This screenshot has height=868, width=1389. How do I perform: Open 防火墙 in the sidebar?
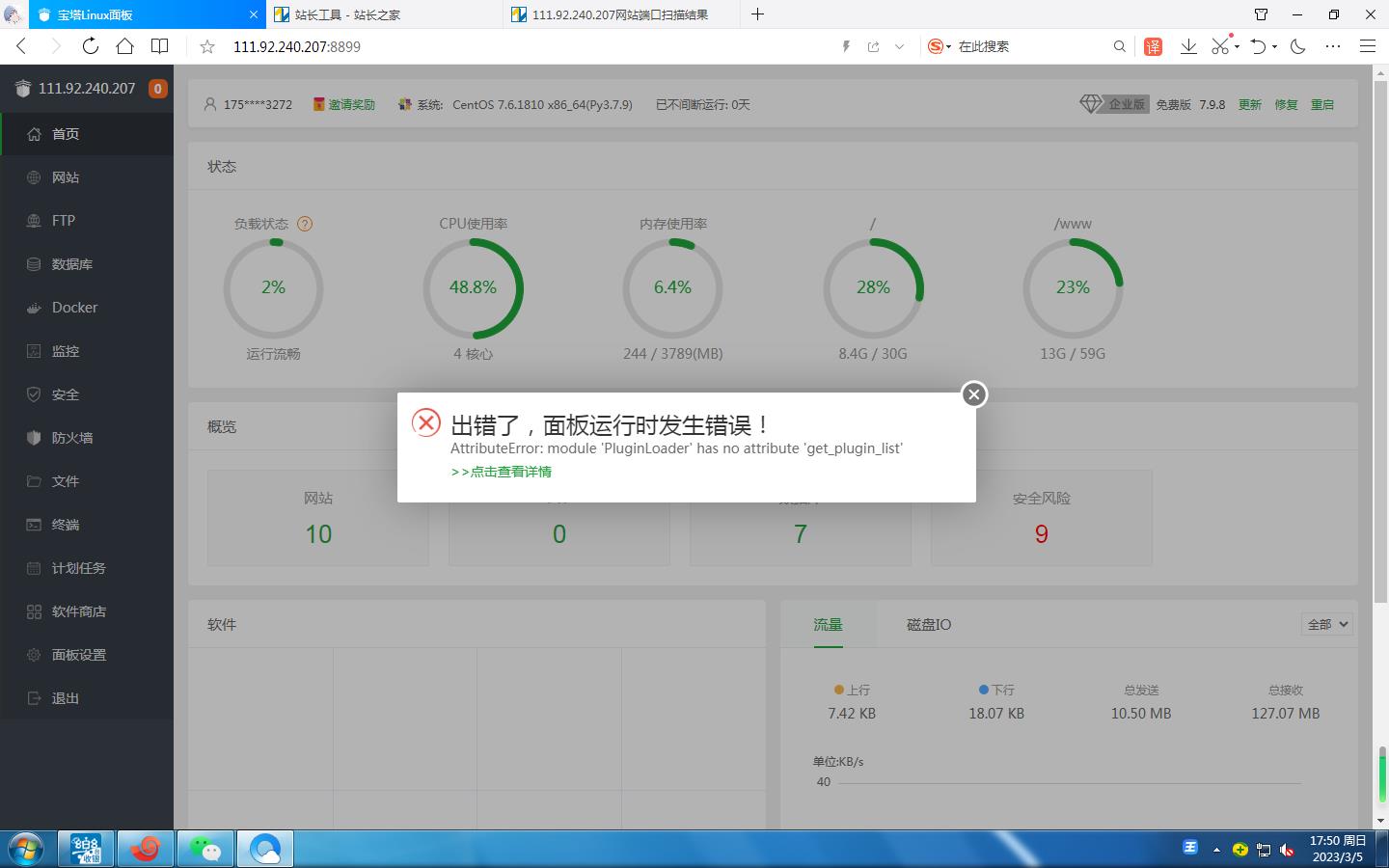pos(87,438)
